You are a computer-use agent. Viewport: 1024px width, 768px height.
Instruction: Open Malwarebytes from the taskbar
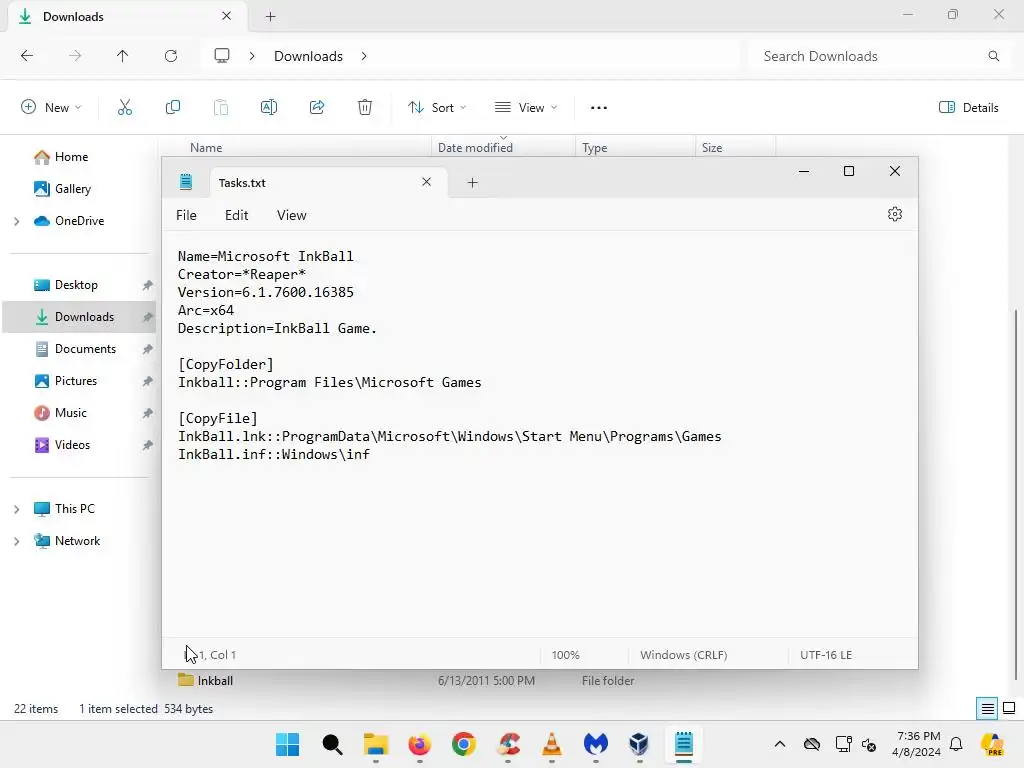596,744
